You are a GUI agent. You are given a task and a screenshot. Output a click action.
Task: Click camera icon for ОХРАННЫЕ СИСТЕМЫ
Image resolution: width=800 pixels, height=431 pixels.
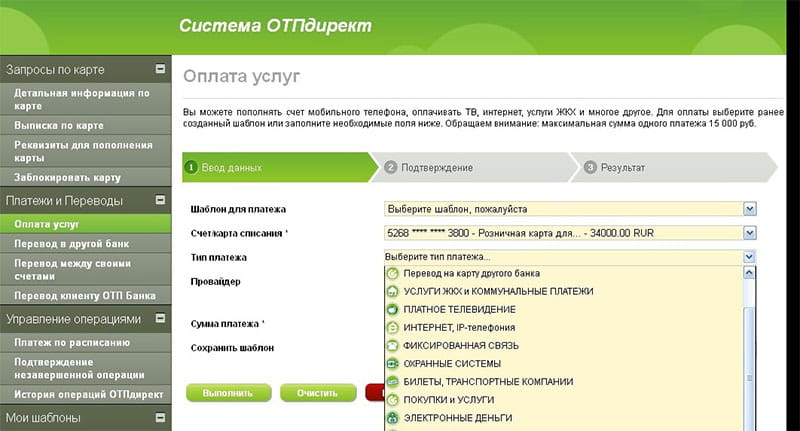(392, 364)
